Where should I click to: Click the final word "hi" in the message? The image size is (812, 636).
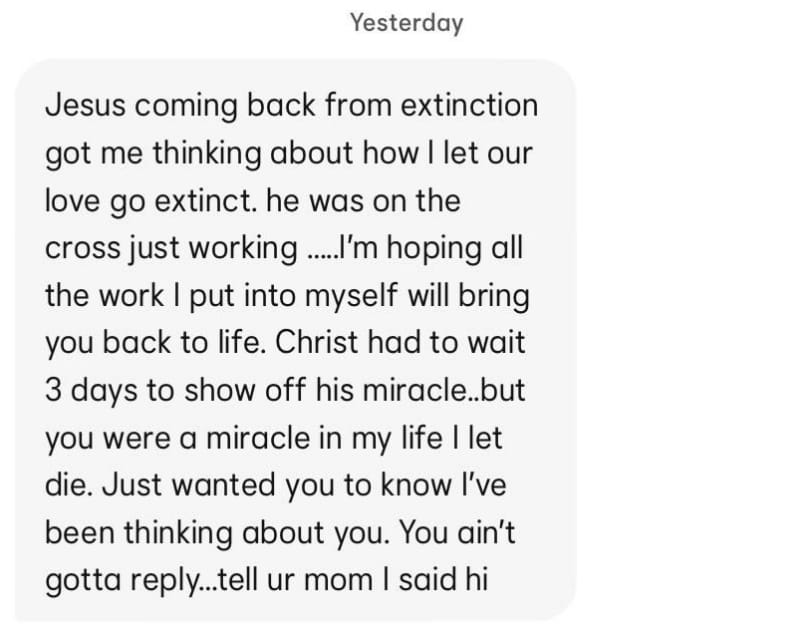(473, 580)
